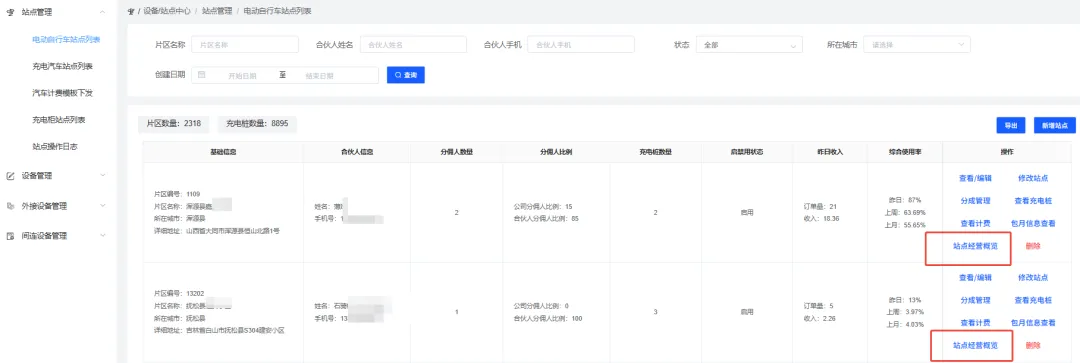Screen dimensions: 1080x363
Task: Click 查看计费 for station 1109
Action: click(975, 224)
